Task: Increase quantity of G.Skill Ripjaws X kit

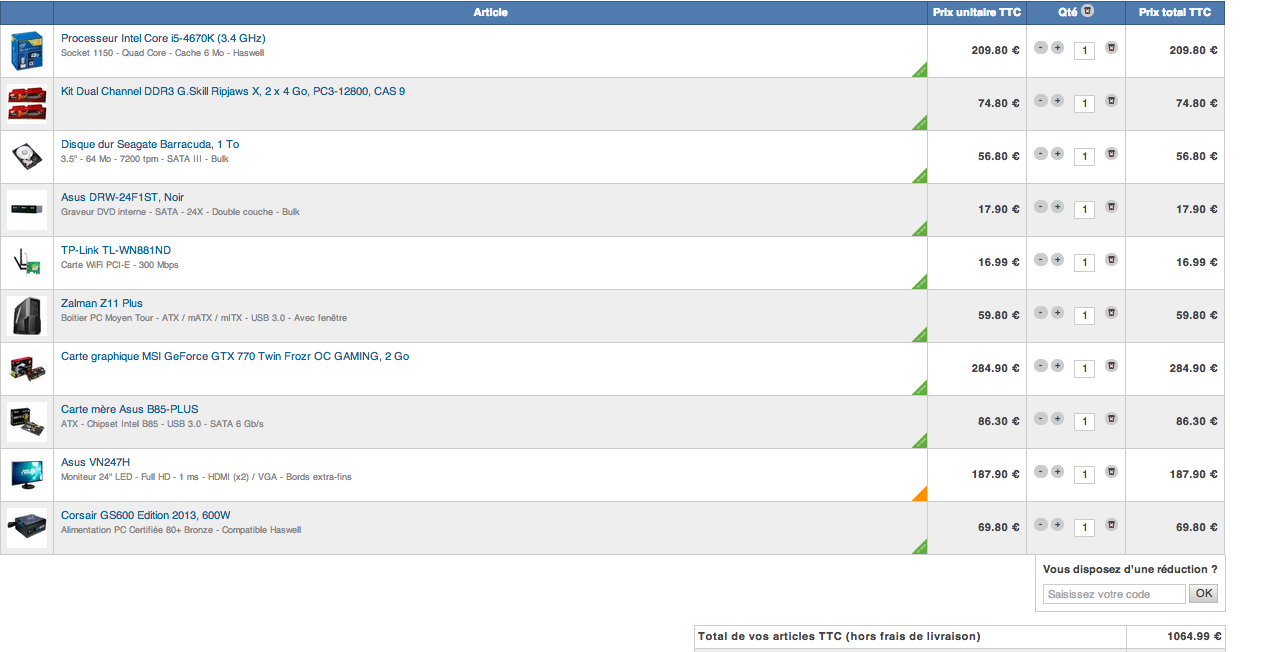Action: coord(1057,100)
